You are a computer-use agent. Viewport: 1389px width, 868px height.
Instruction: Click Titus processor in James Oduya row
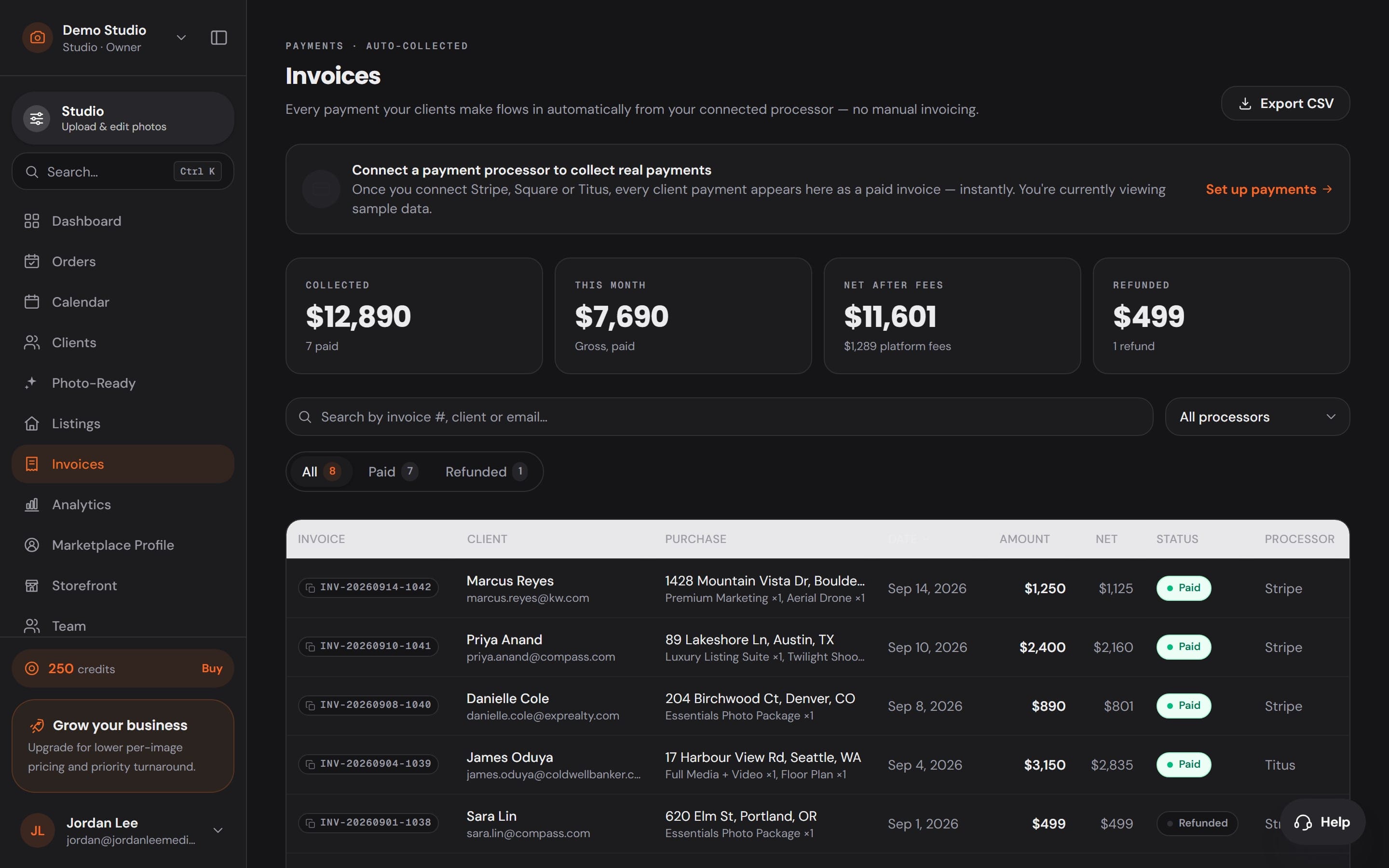[x=1280, y=765]
